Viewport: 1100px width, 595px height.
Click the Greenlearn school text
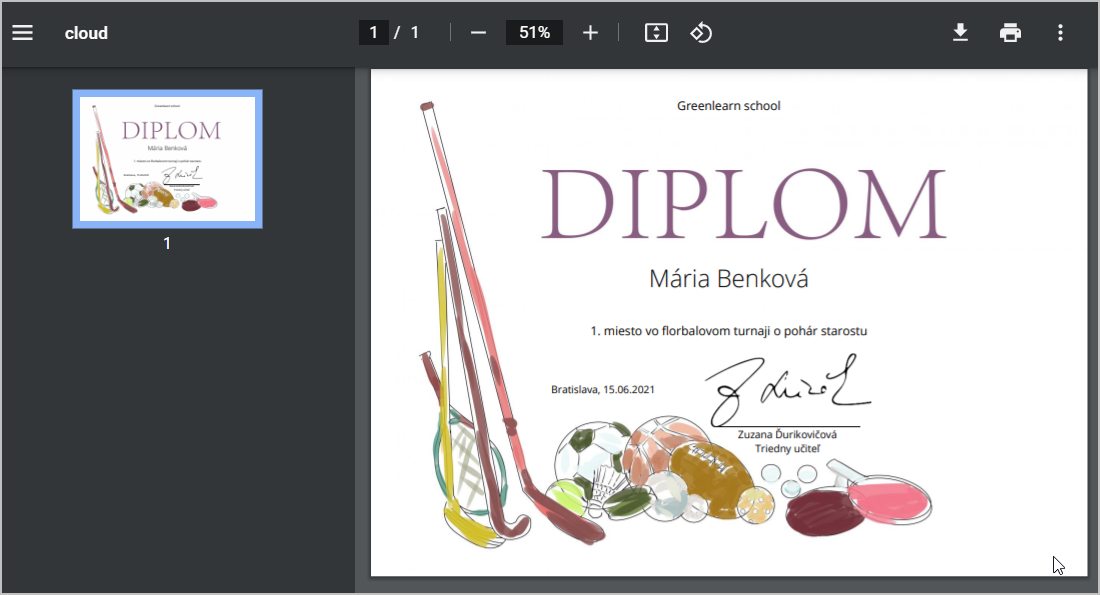coord(728,106)
